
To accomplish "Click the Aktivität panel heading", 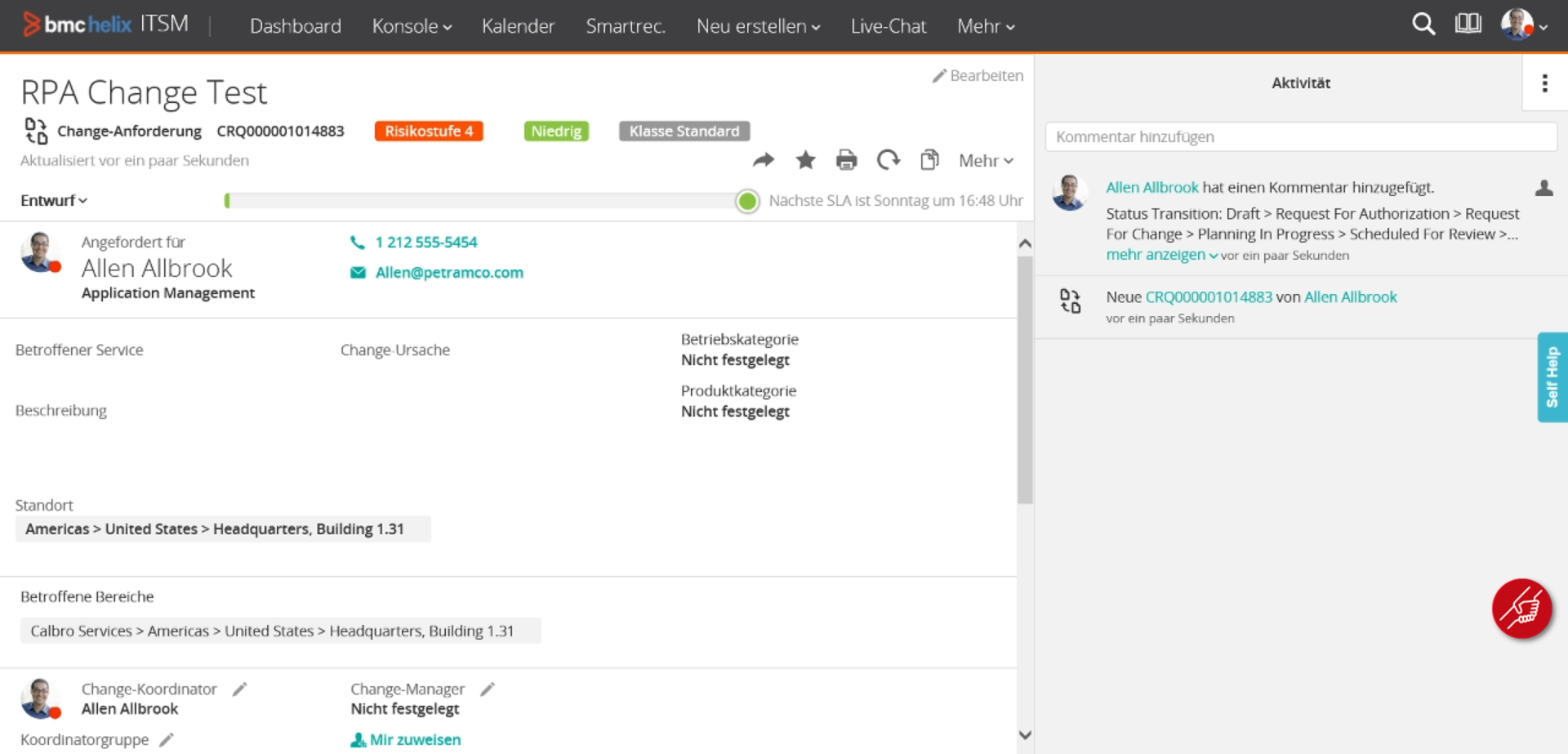I will [1301, 83].
